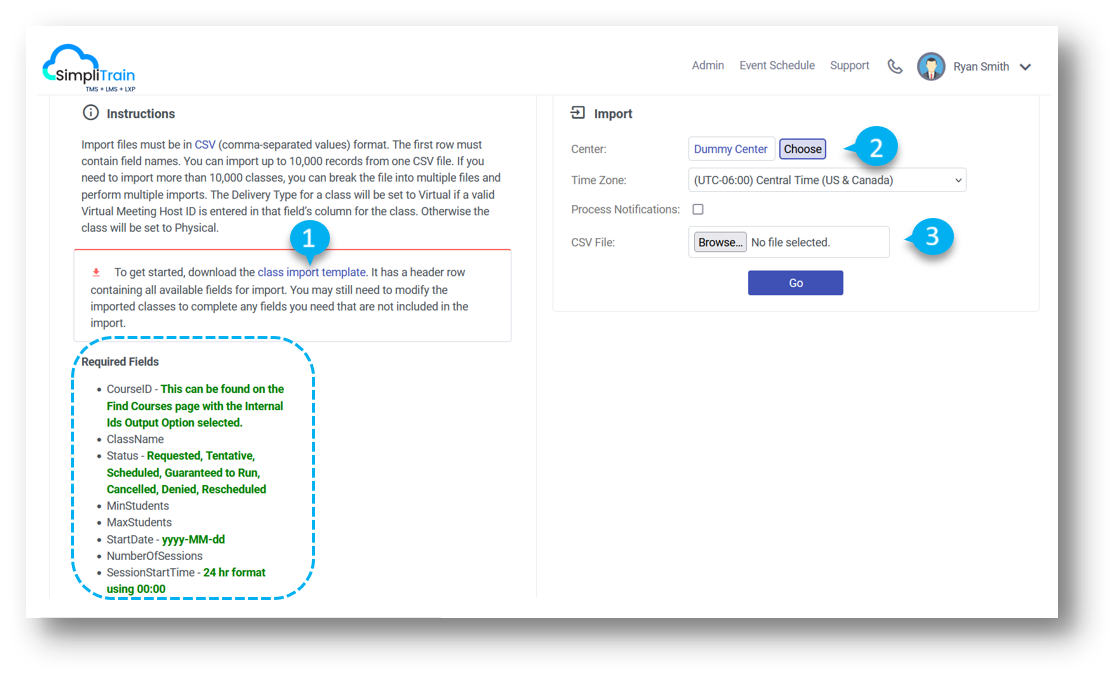Viewport: 1118px width, 678px height.
Task: Open the Support page
Action: 849,66
